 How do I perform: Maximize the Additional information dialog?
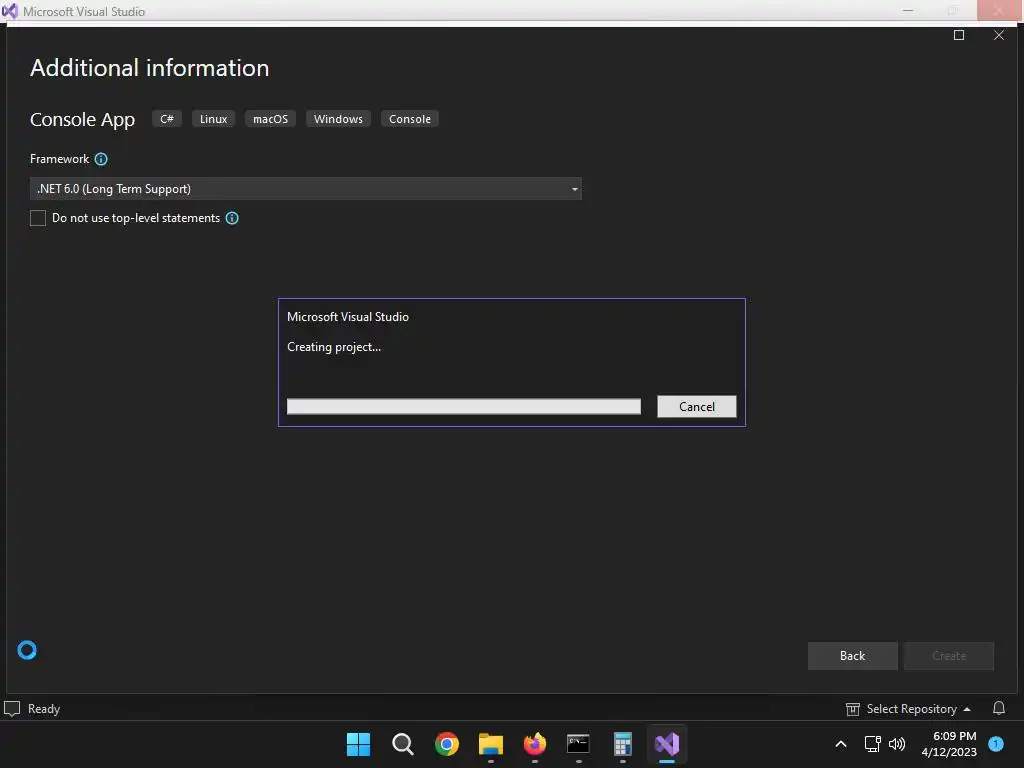point(959,35)
